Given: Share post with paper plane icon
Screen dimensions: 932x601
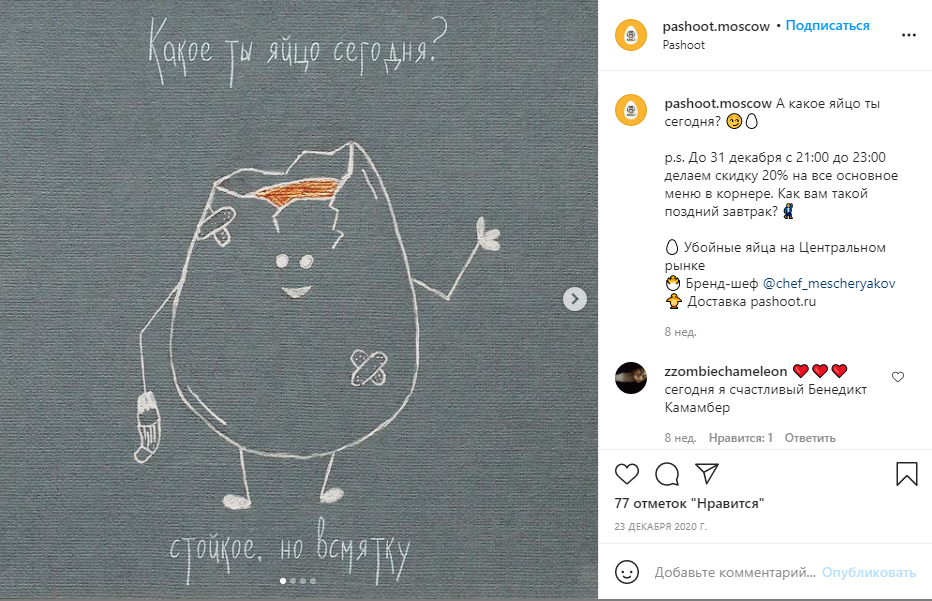Looking at the screenshot, I should pos(707,474).
